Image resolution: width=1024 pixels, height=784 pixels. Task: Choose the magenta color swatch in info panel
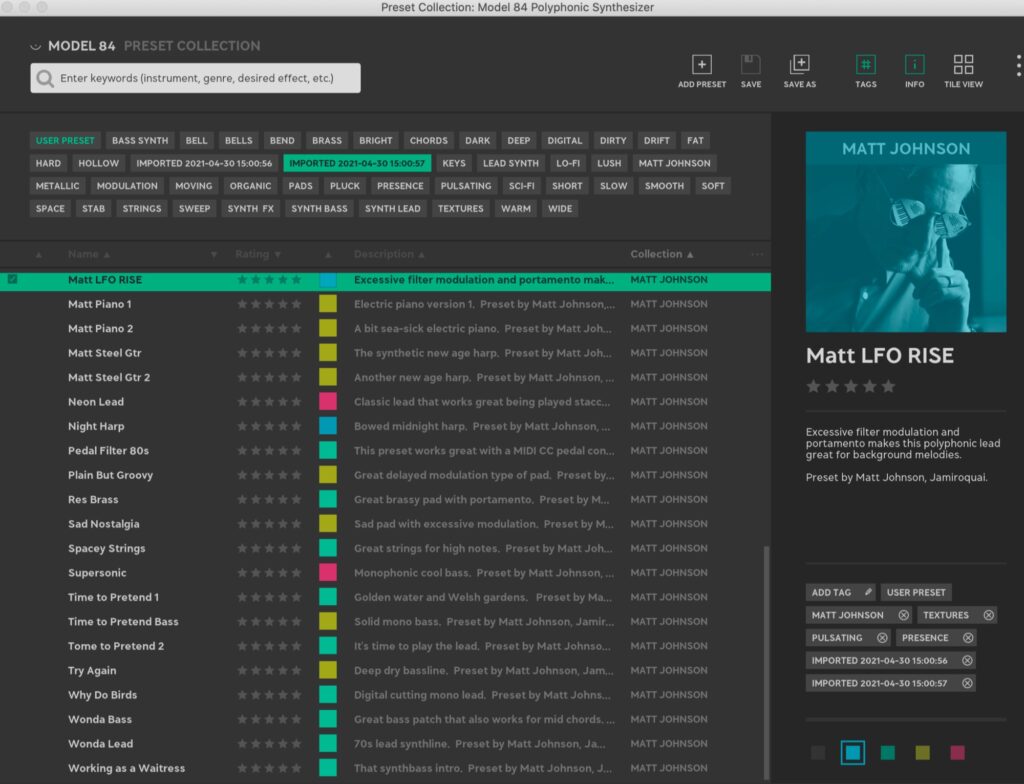click(x=957, y=752)
